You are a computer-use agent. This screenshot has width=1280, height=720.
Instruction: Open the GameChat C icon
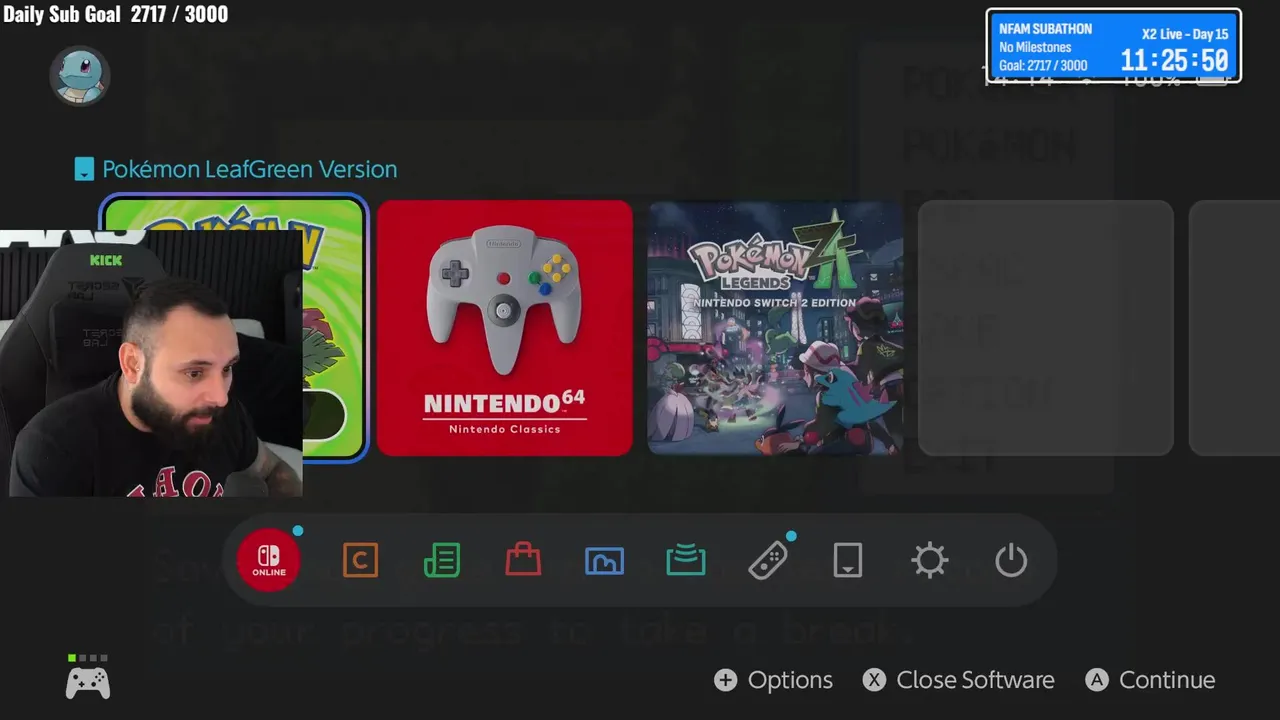[360, 560]
